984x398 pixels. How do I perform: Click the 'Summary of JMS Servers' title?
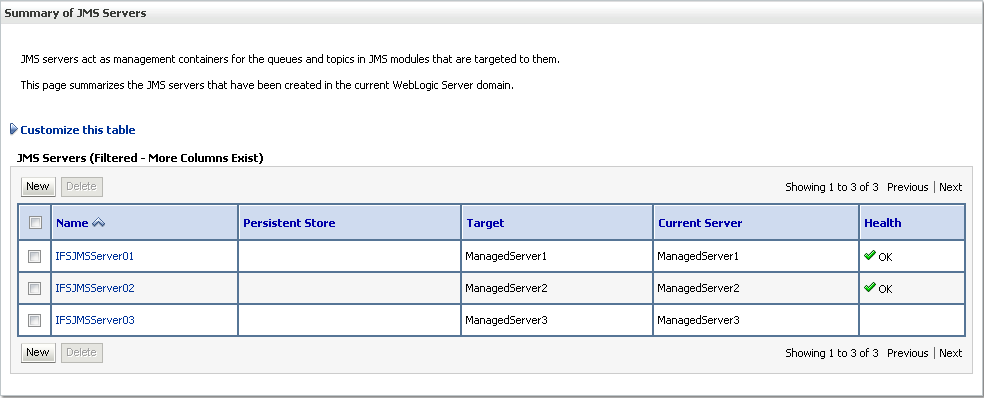coord(75,13)
